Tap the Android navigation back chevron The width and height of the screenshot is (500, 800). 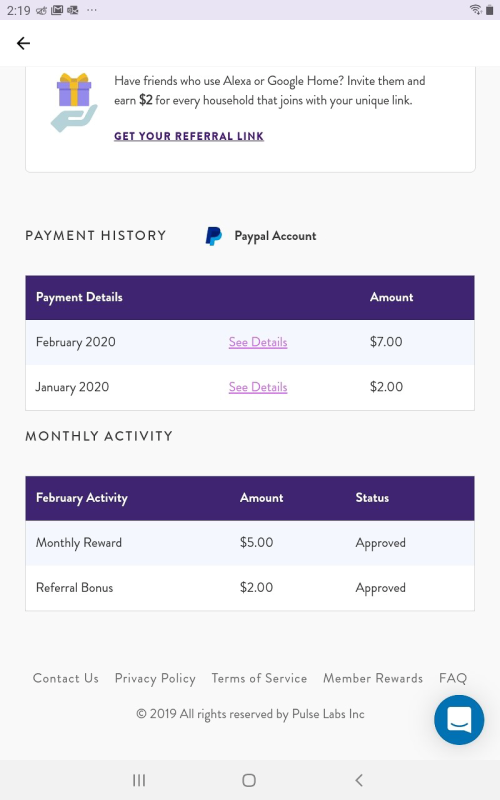point(359,780)
